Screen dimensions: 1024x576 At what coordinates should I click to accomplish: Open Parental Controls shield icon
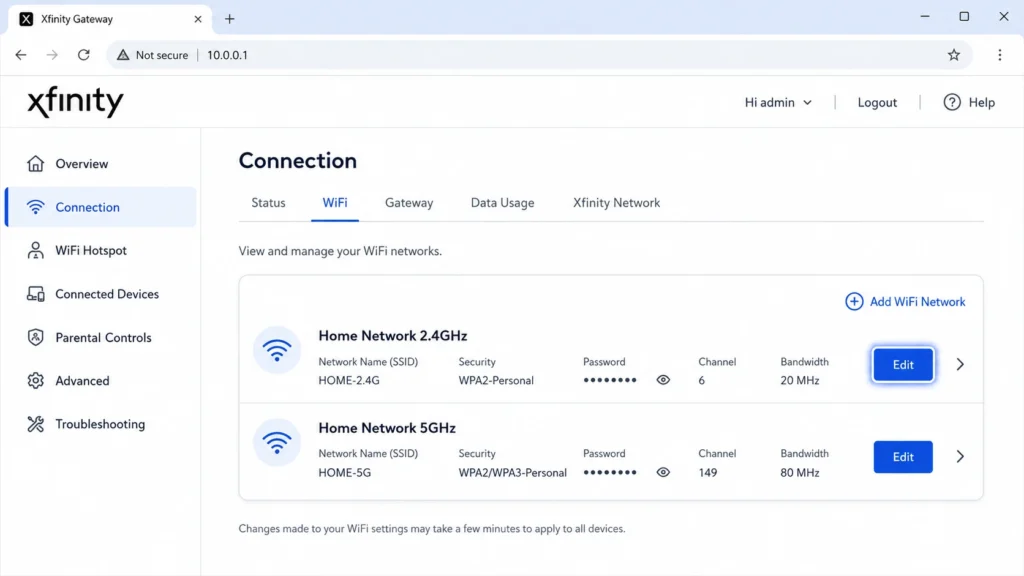[35, 337]
